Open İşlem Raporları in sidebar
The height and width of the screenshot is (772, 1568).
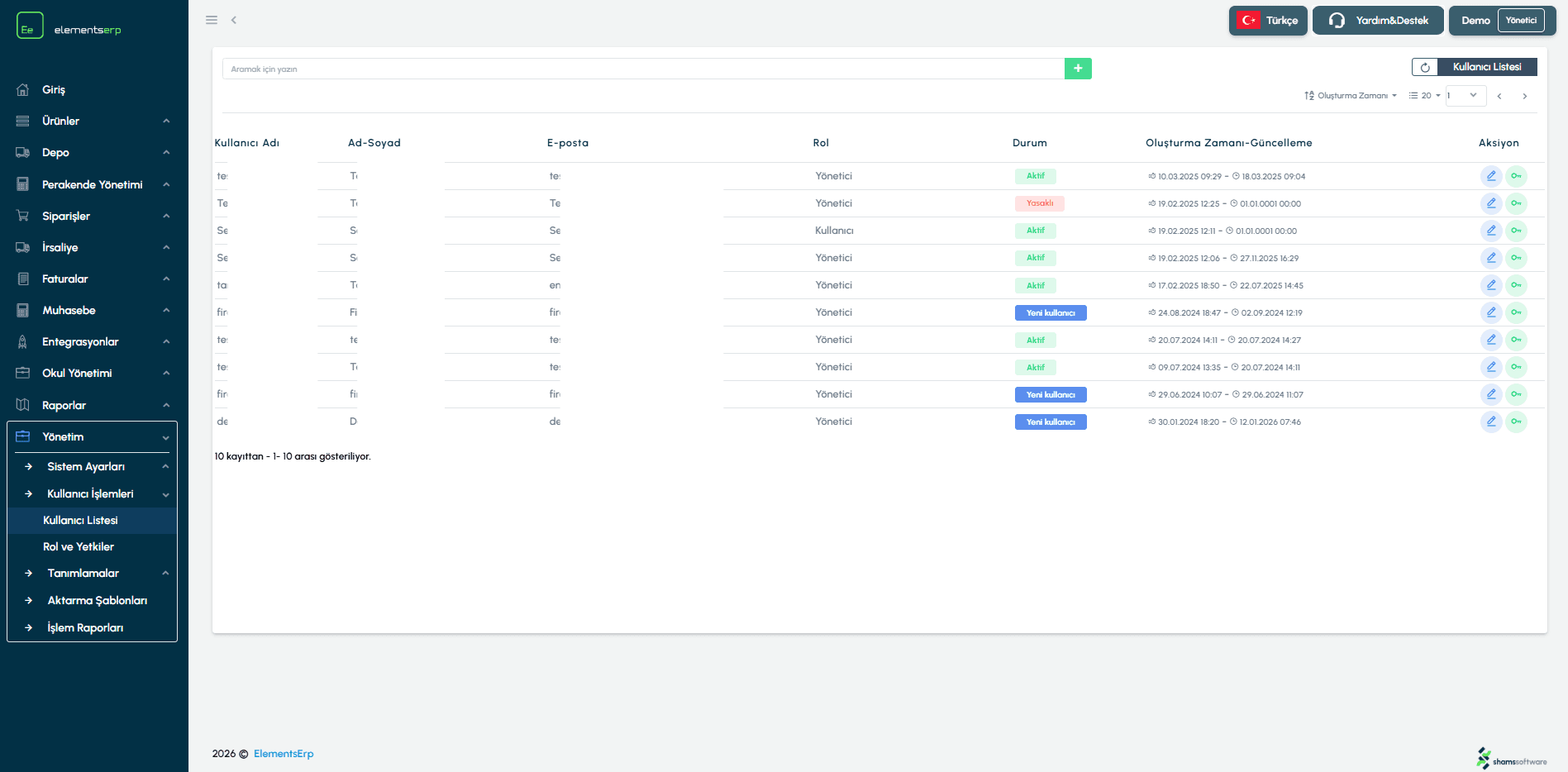click(85, 627)
